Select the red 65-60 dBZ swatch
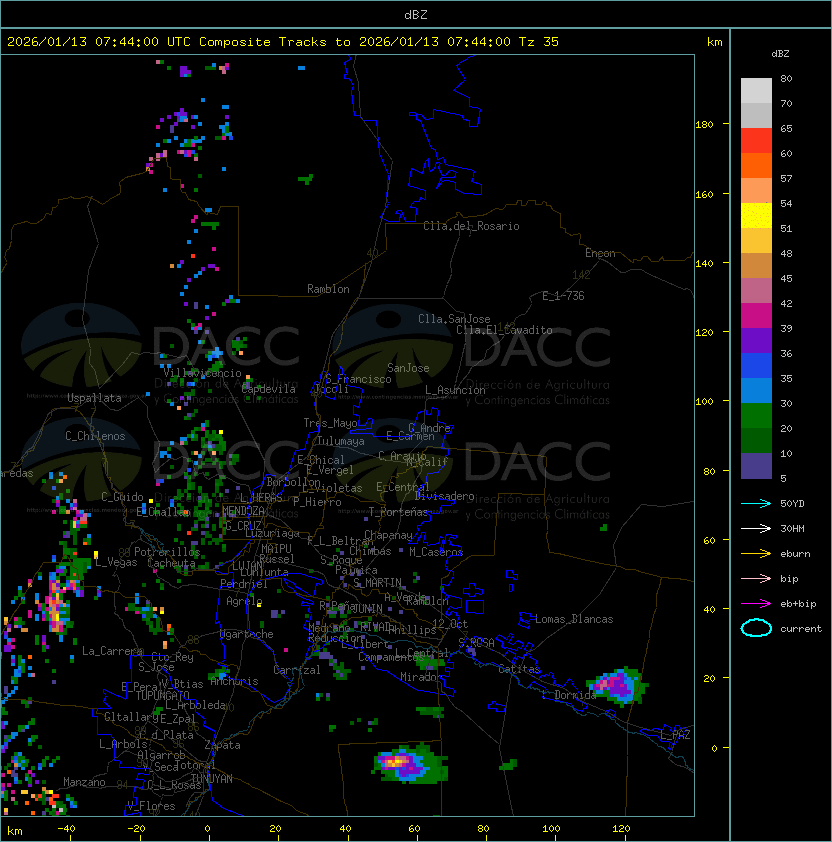Viewport: 832px width, 842px height. click(x=756, y=140)
